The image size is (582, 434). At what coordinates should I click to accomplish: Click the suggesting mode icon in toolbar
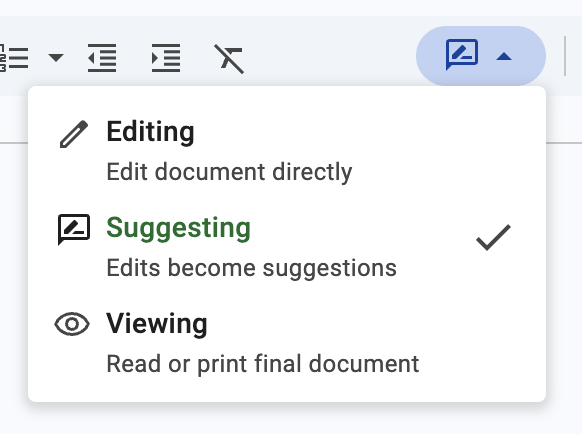pos(462,54)
